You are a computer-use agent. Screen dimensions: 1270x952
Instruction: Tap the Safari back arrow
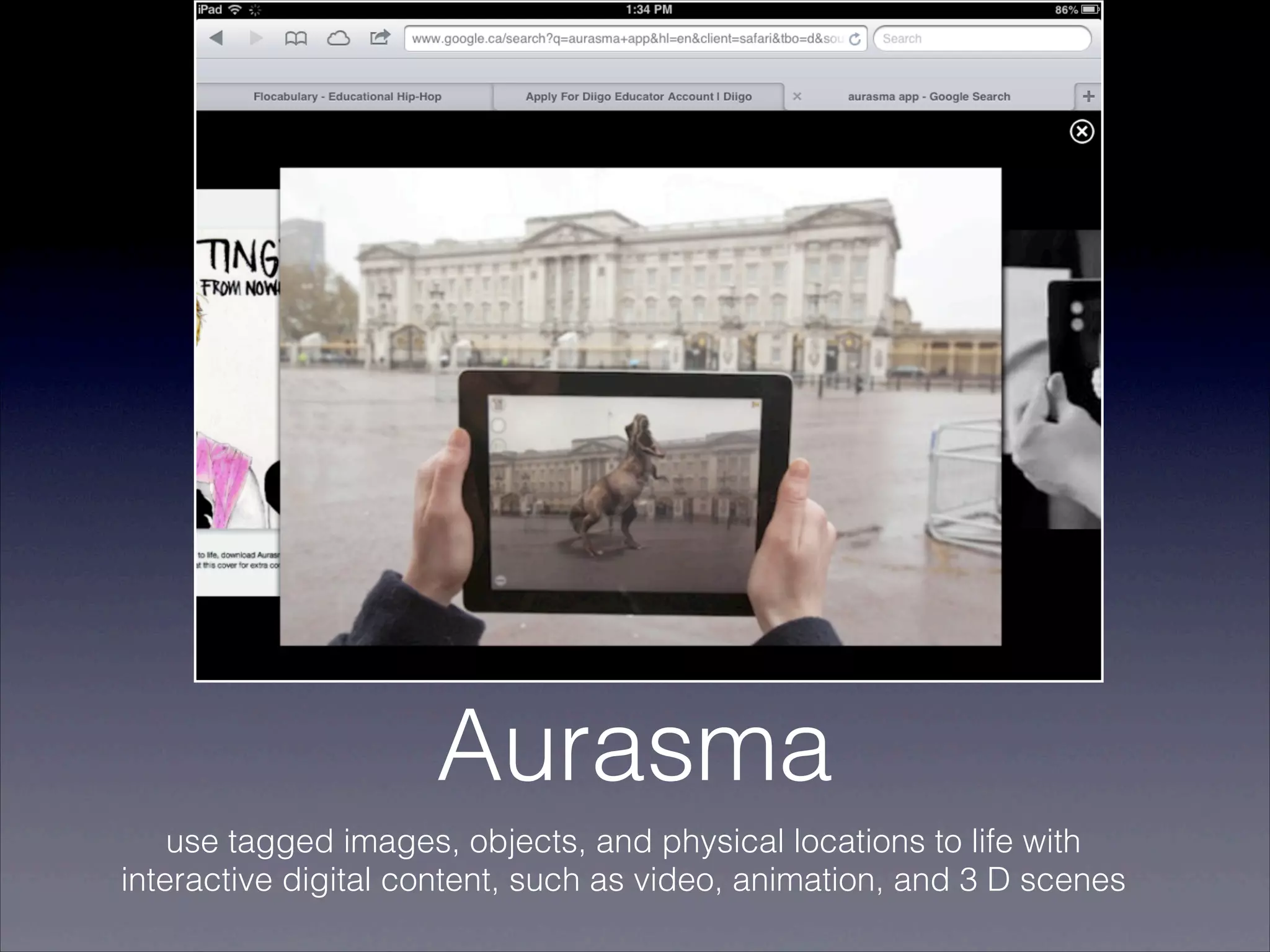pos(216,38)
